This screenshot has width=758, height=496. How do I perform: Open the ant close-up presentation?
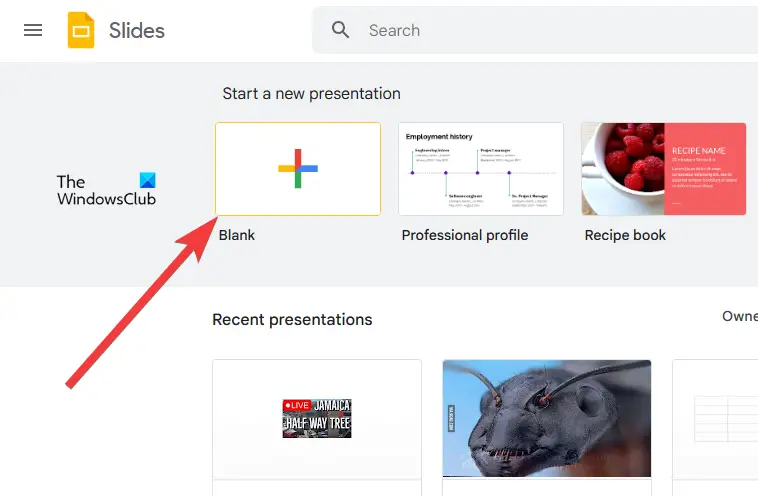click(547, 419)
